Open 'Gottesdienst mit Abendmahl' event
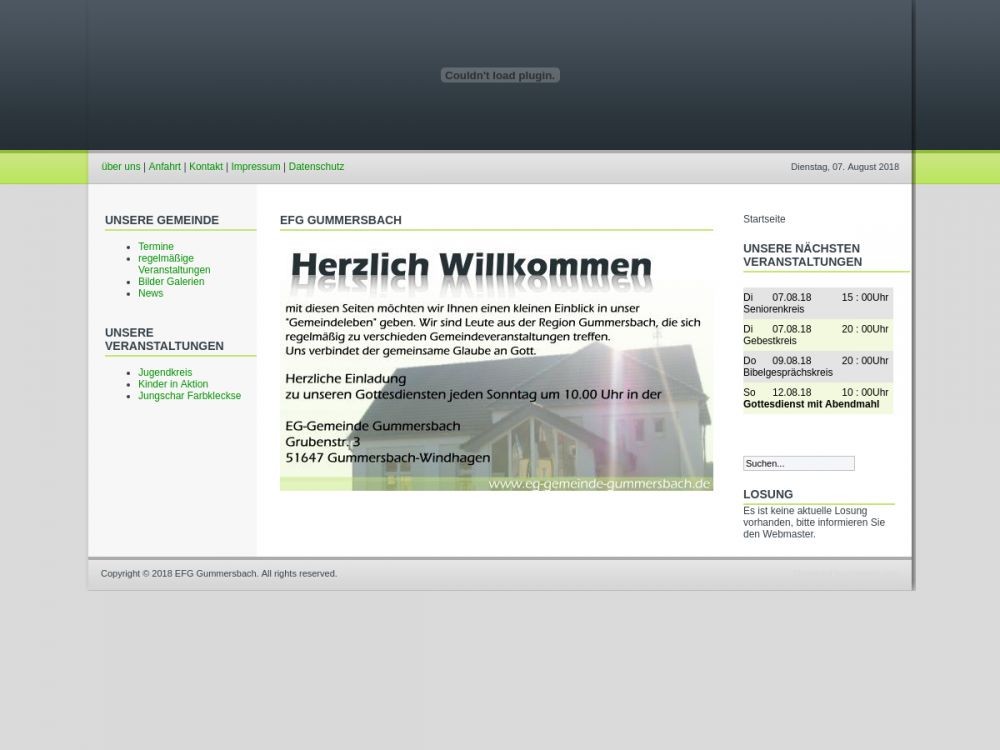This screenshot has height=750, width=1000. [810, 405]
